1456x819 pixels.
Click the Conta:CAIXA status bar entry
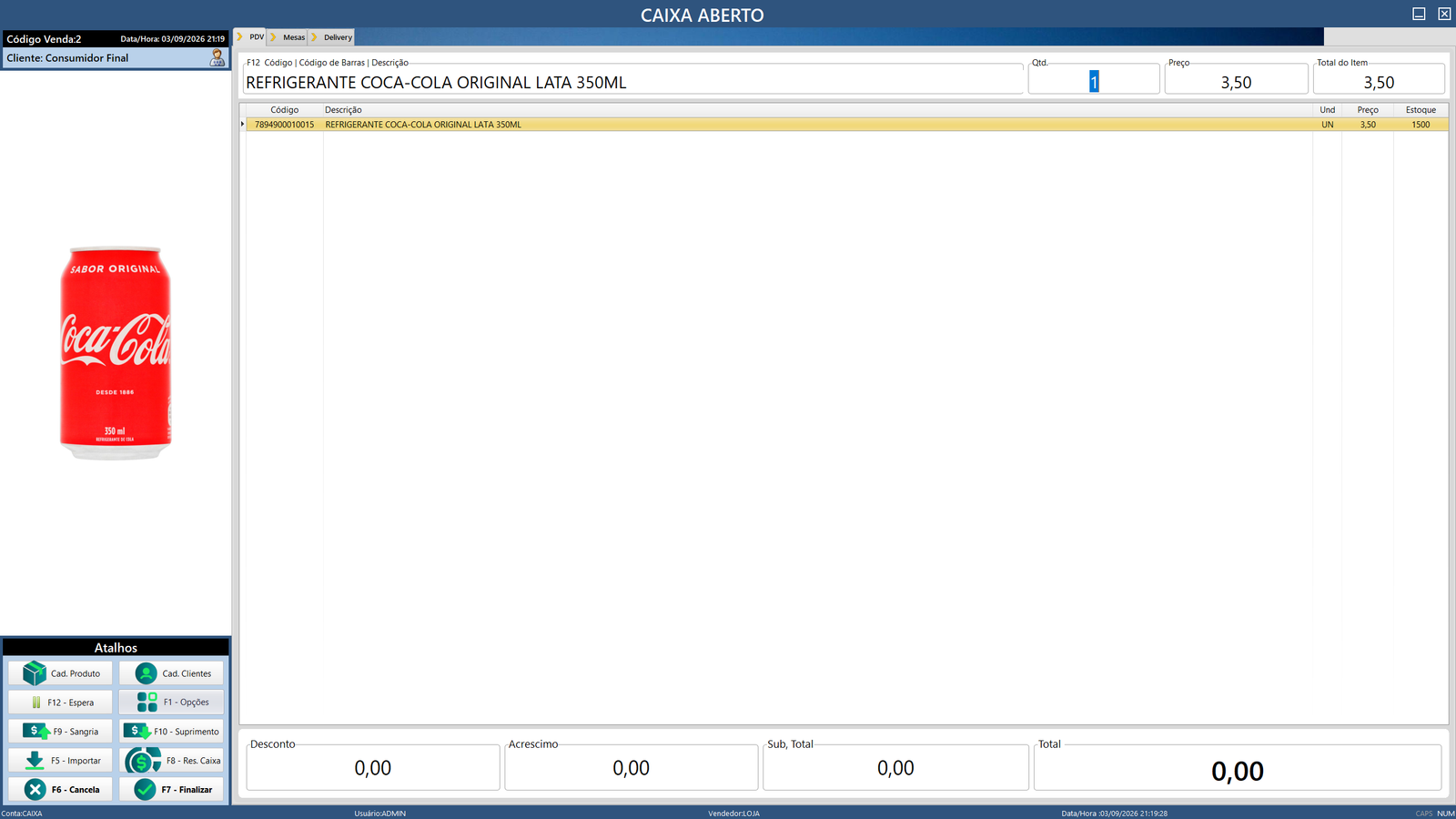coord(22,814)
